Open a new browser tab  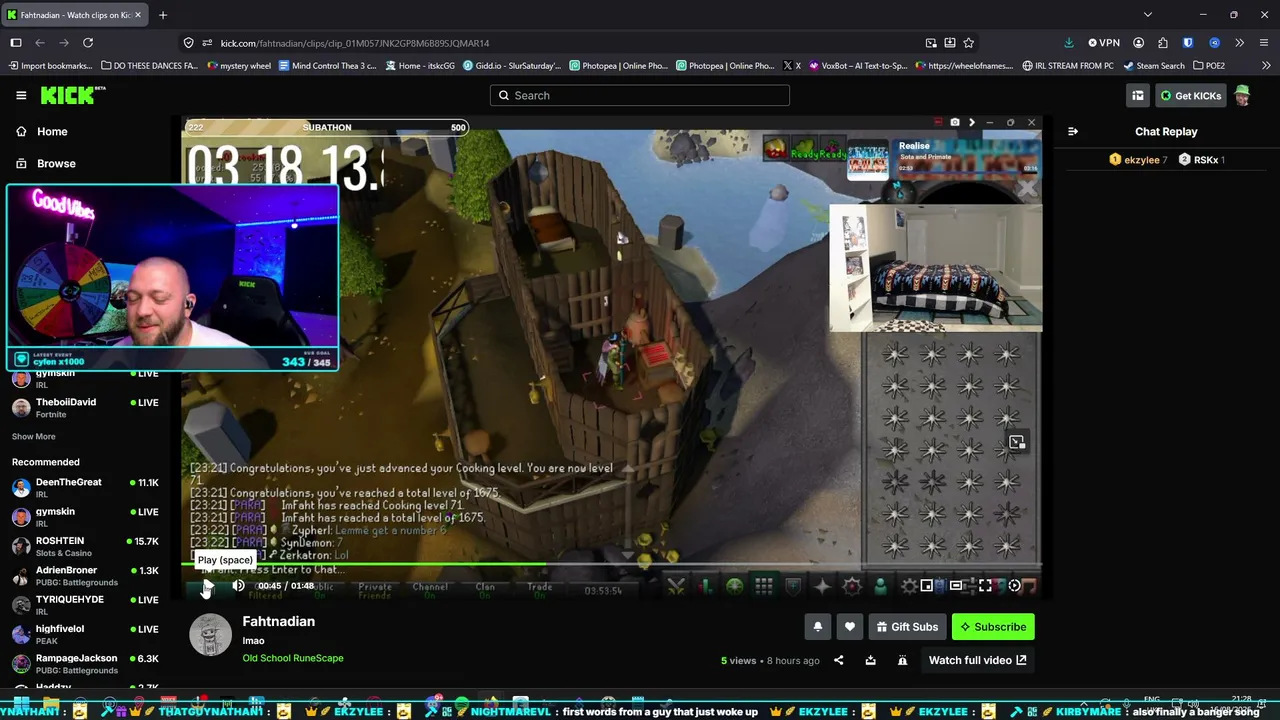click(x=163, y=15)
